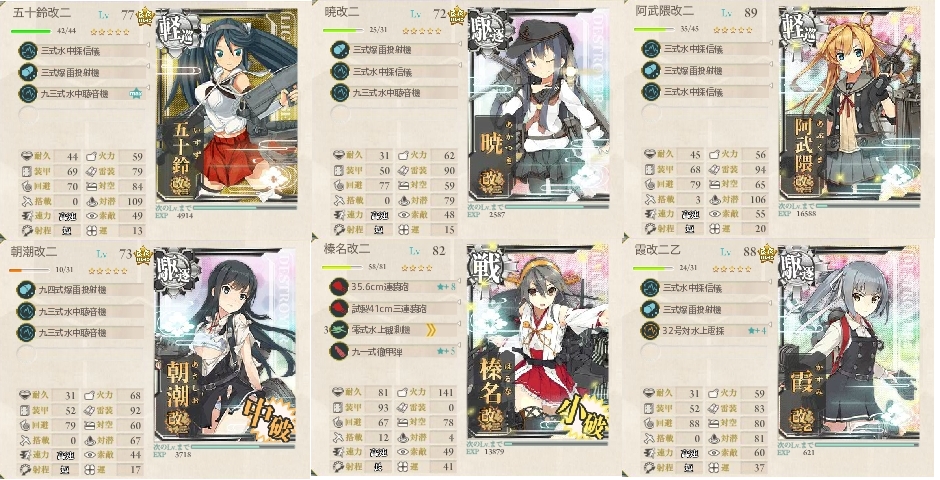Open 榛名改二's 試製41cm三連装砲 equipment slot

(x=393, y=309)
